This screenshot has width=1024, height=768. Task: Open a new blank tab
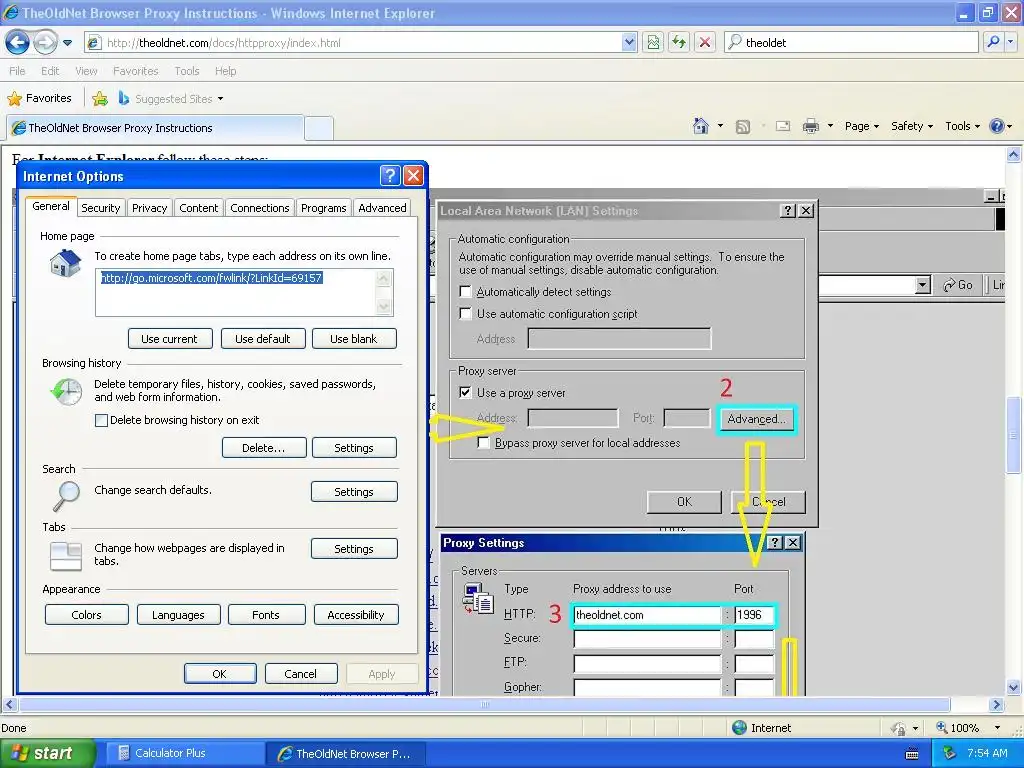click(x=319, y=129)
